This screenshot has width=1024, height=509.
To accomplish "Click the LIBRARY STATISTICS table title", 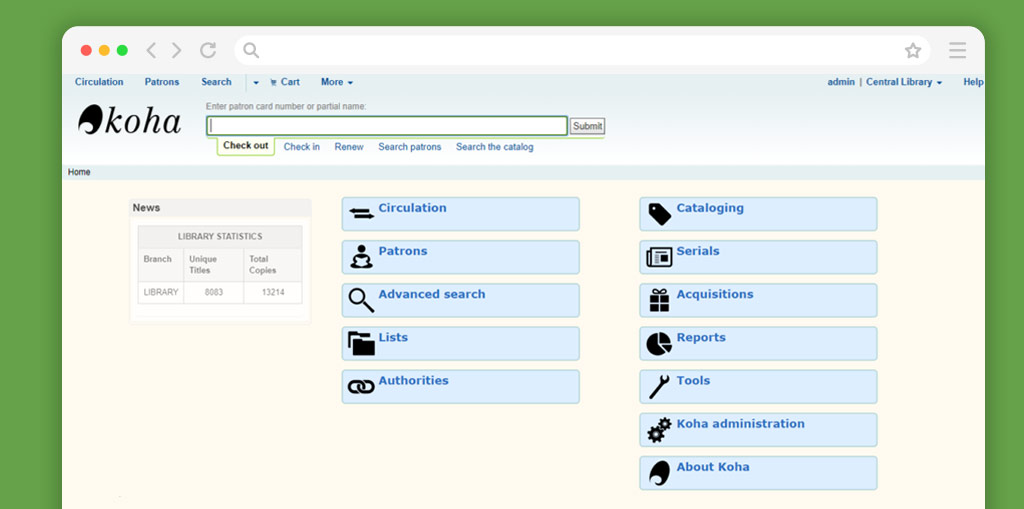I will coord(220,237).
